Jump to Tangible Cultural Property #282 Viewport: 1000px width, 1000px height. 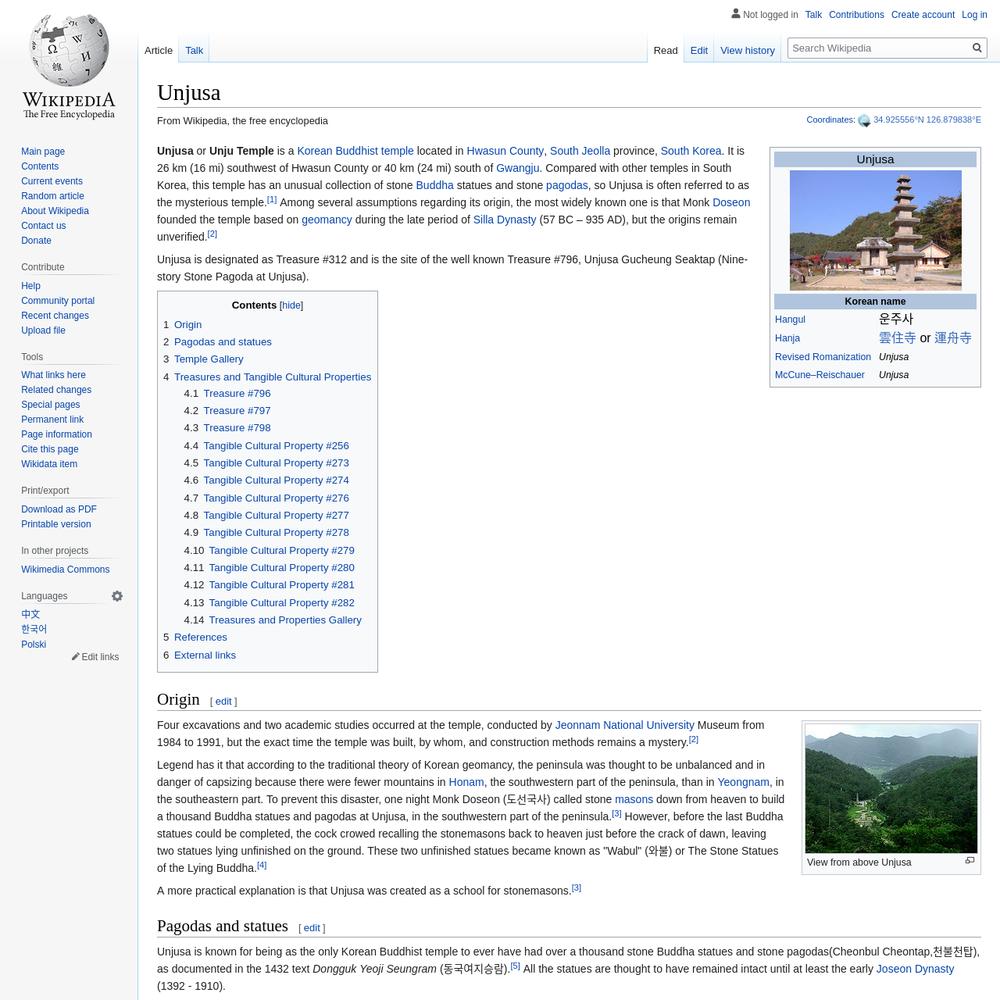[x=282, y=603]
